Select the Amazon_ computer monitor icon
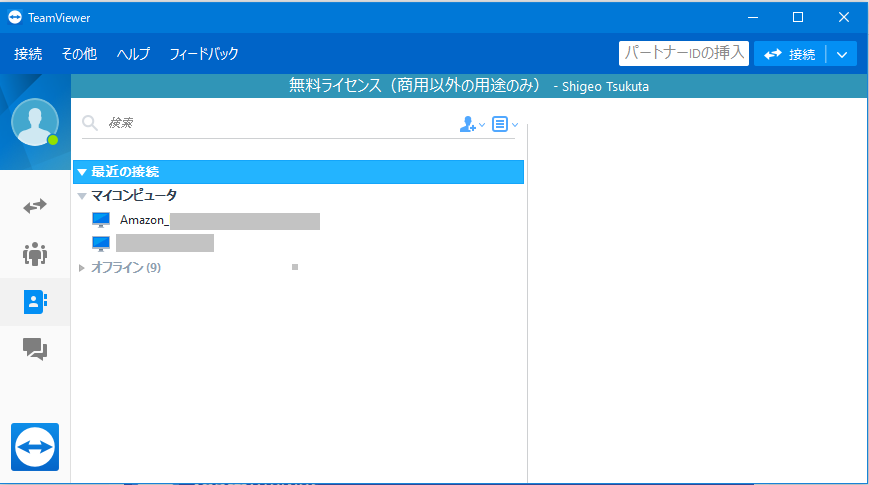 [x=101, y=220]
